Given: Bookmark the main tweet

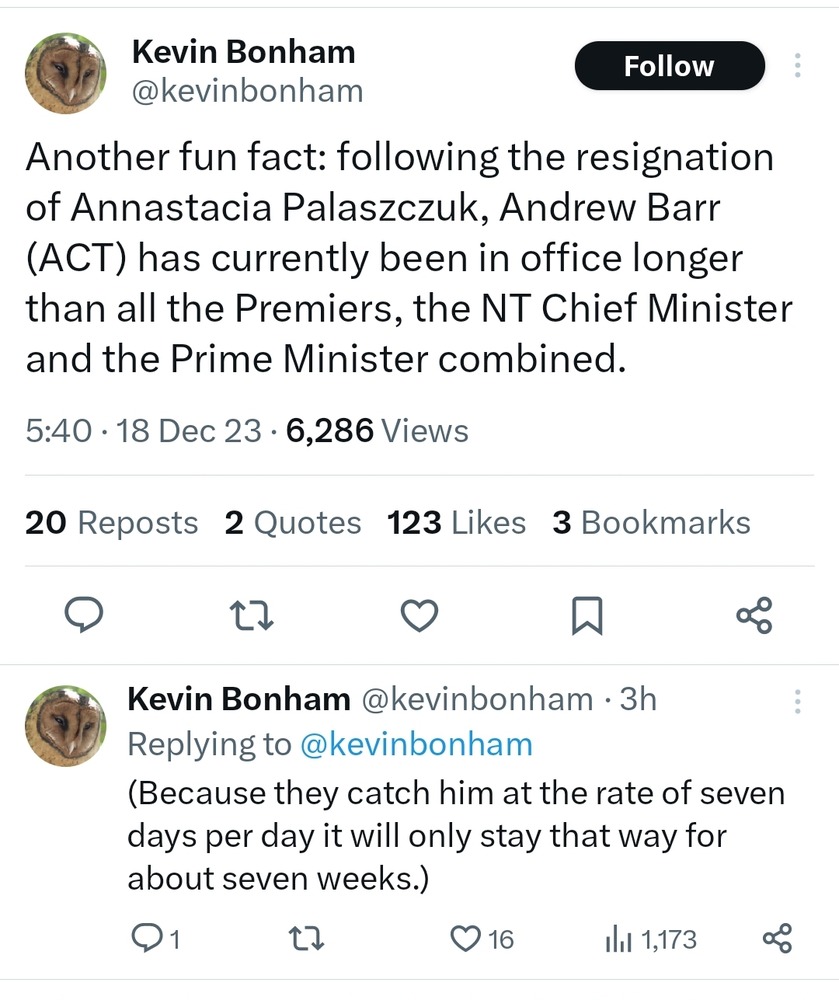Looking at the screenshot, I should pos(587,615).
